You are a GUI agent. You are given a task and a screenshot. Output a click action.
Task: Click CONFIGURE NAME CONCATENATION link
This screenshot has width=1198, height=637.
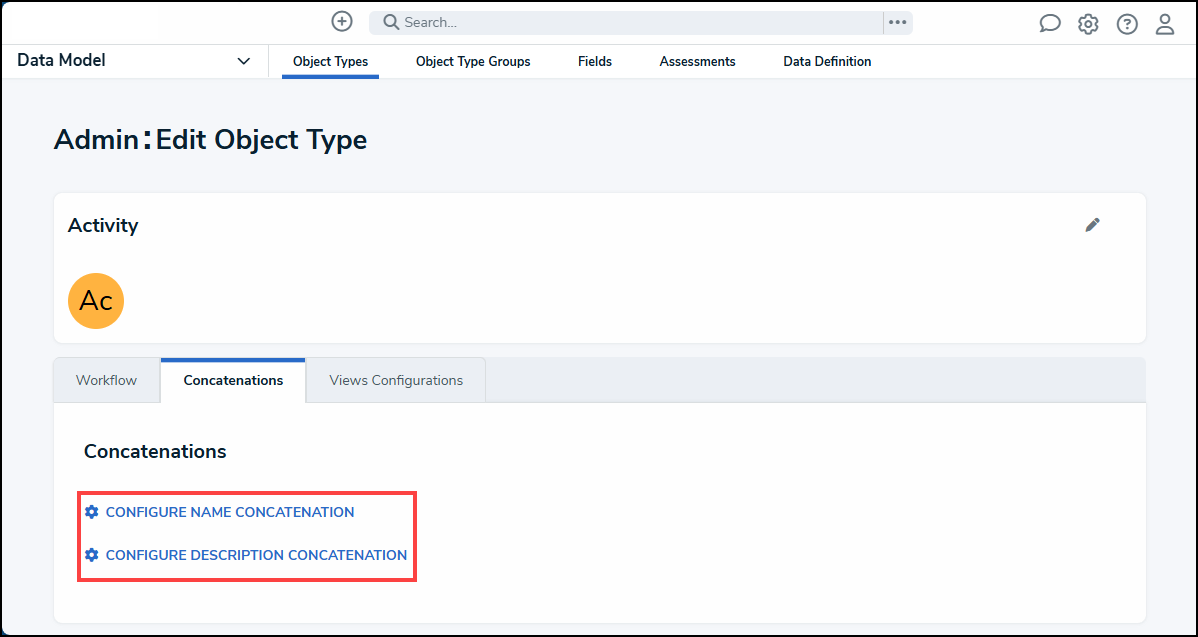(230, 512)
